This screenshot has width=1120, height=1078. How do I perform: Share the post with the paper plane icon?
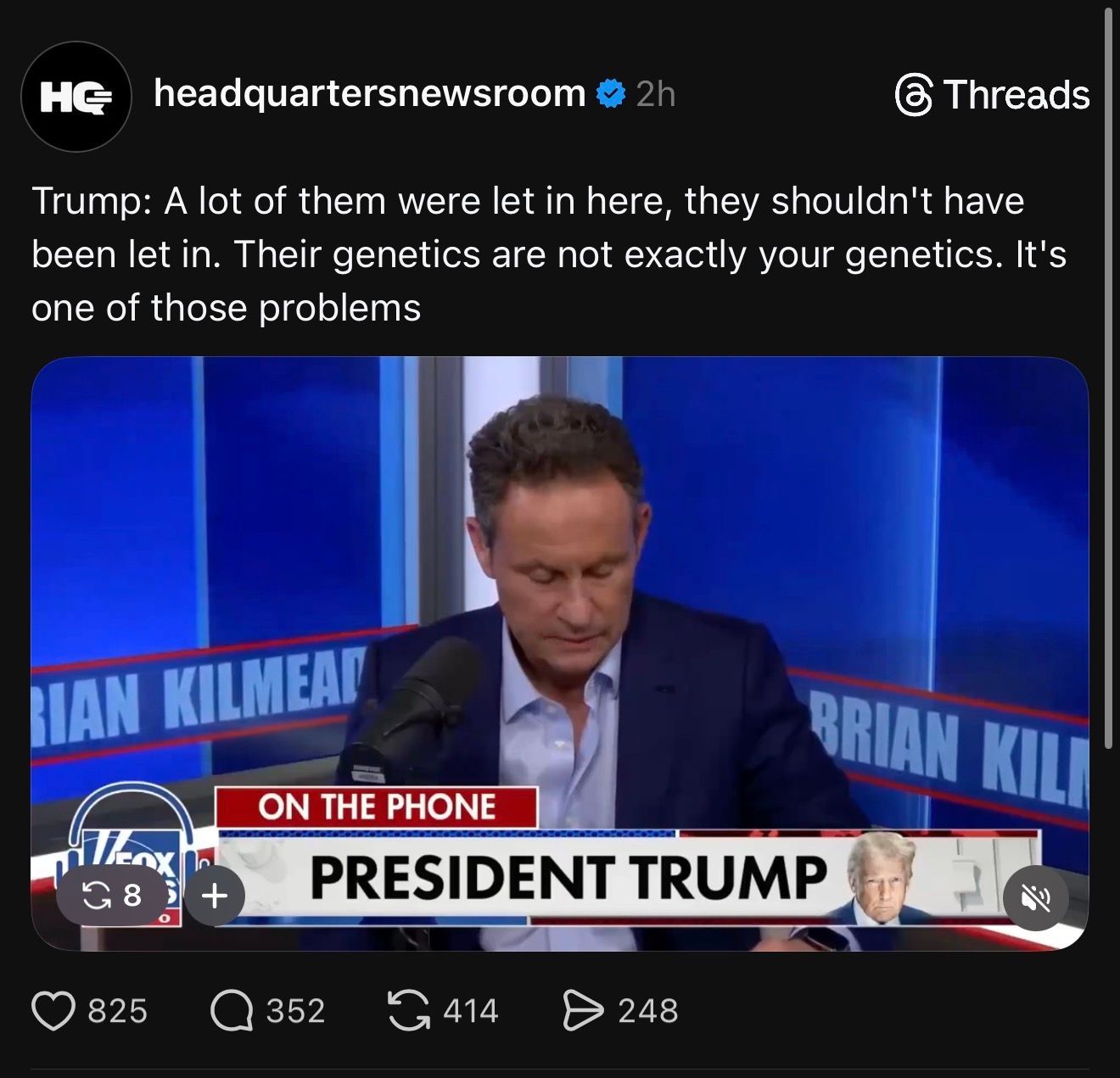583,1011
